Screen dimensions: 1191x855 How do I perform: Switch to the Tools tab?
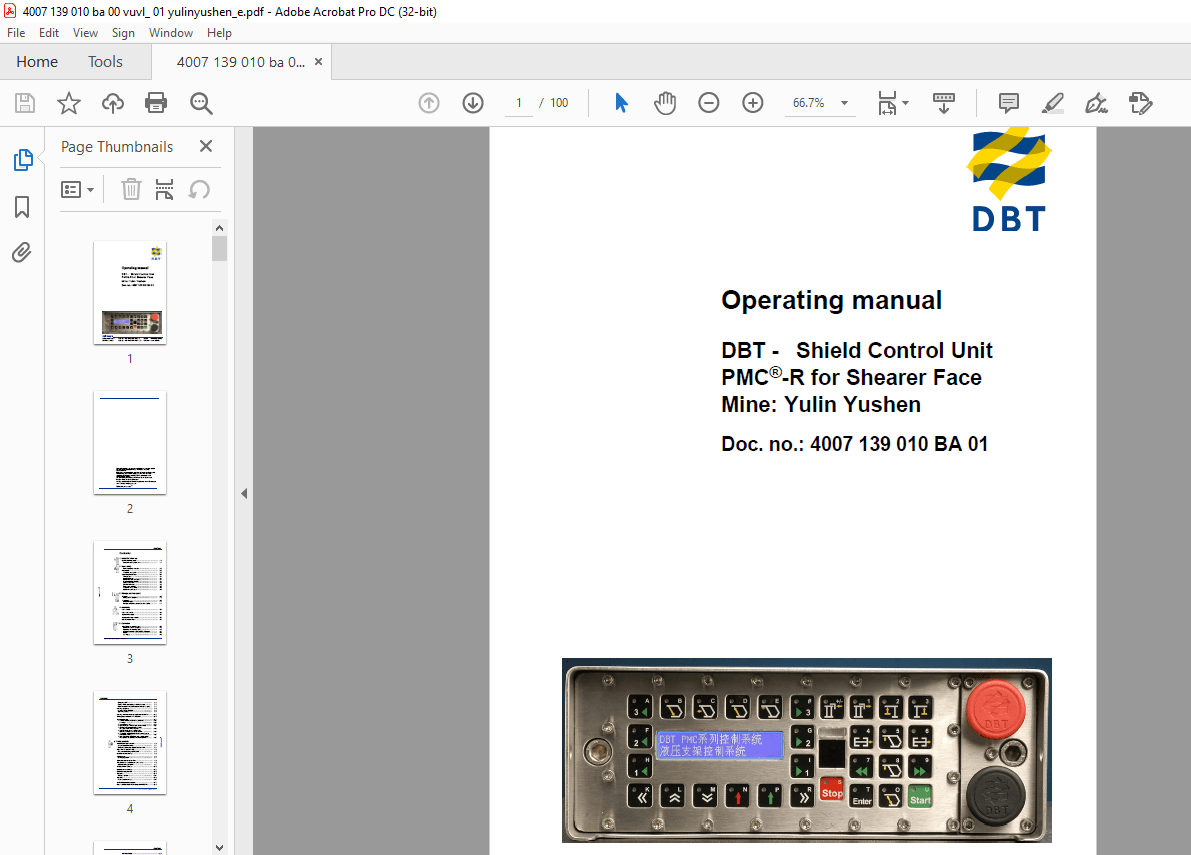point(105,61)
